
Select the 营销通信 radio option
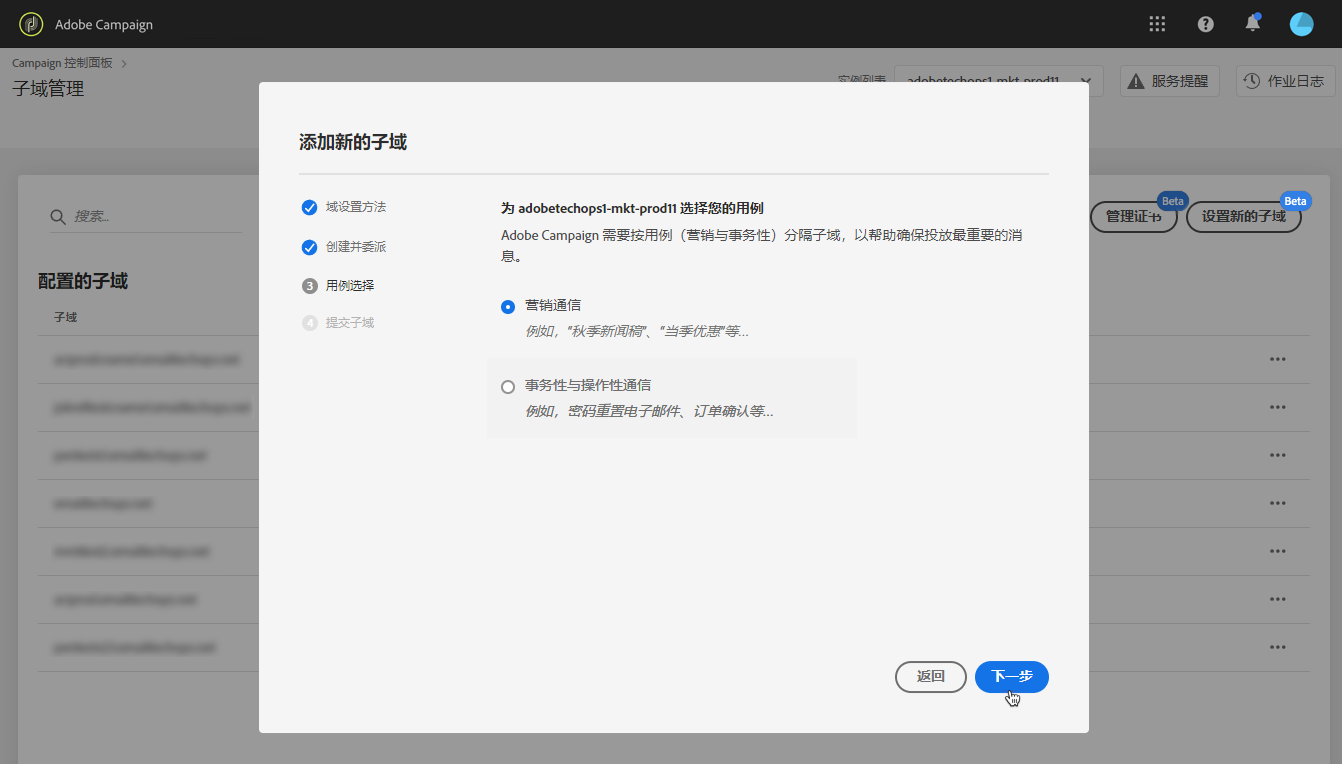[508, 307]
